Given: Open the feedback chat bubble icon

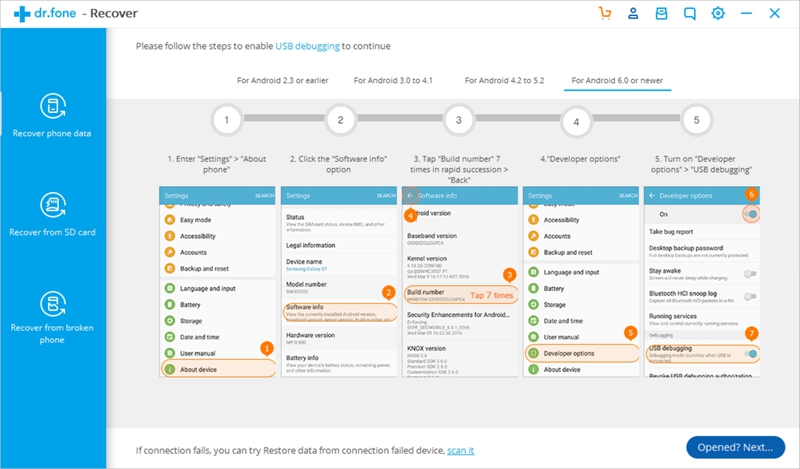Looking at the screenshot, I should point(690,13).
